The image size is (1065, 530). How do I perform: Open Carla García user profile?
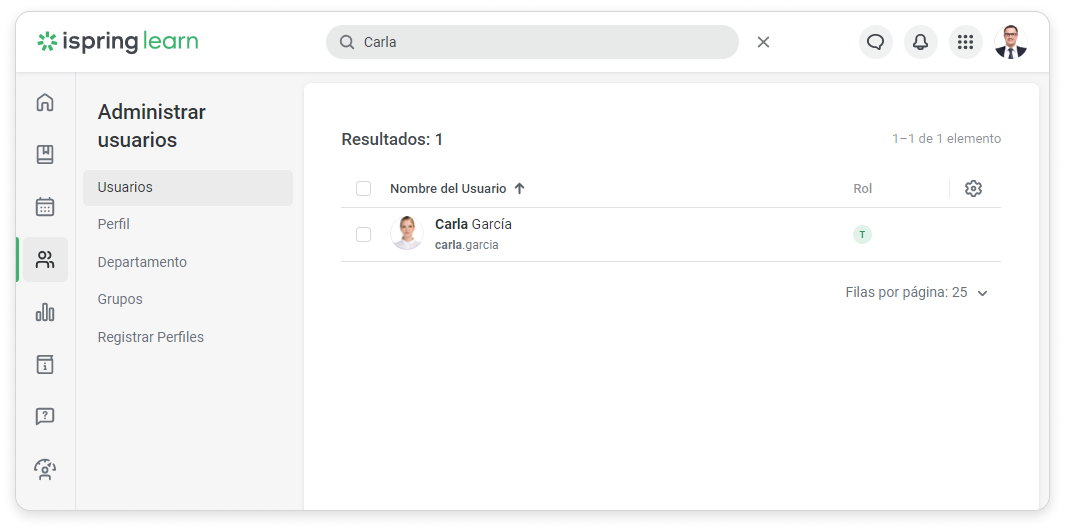[x=473, y=224]
